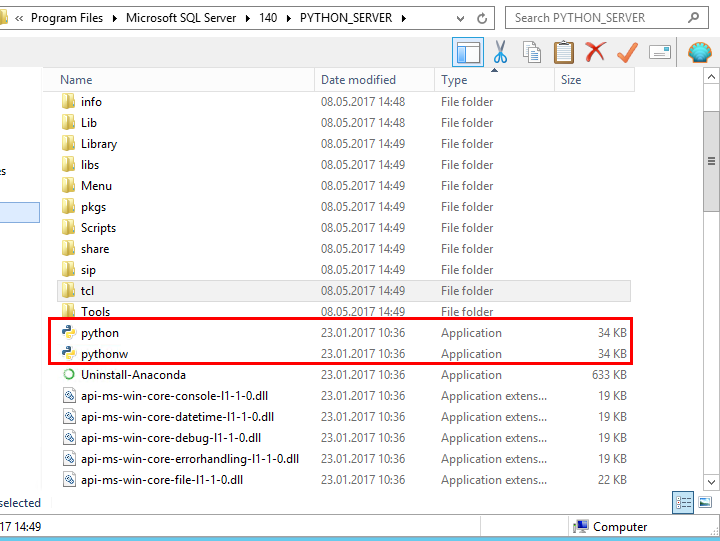Go to 140 breadcrumb folder
This screenshot has height=541, width=720.
pos(268,18)
